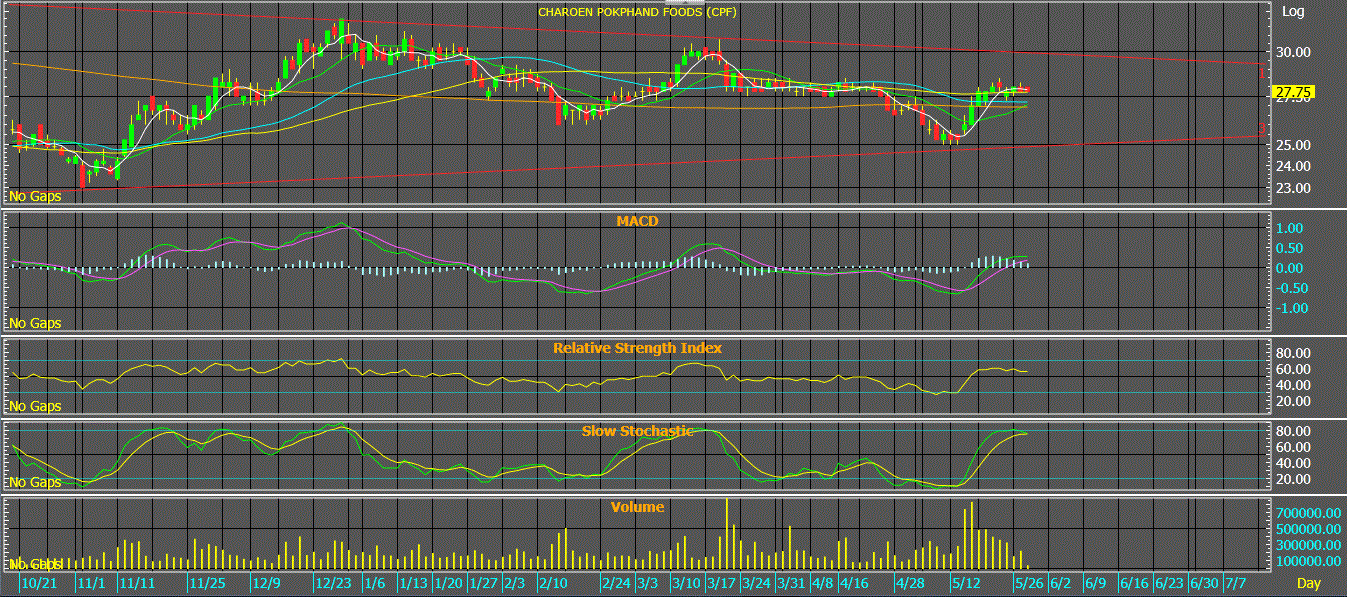Viewport: 1347px width, 597px height.
Task: Select the 3/17 date marker
Action: tap(720, 583)
